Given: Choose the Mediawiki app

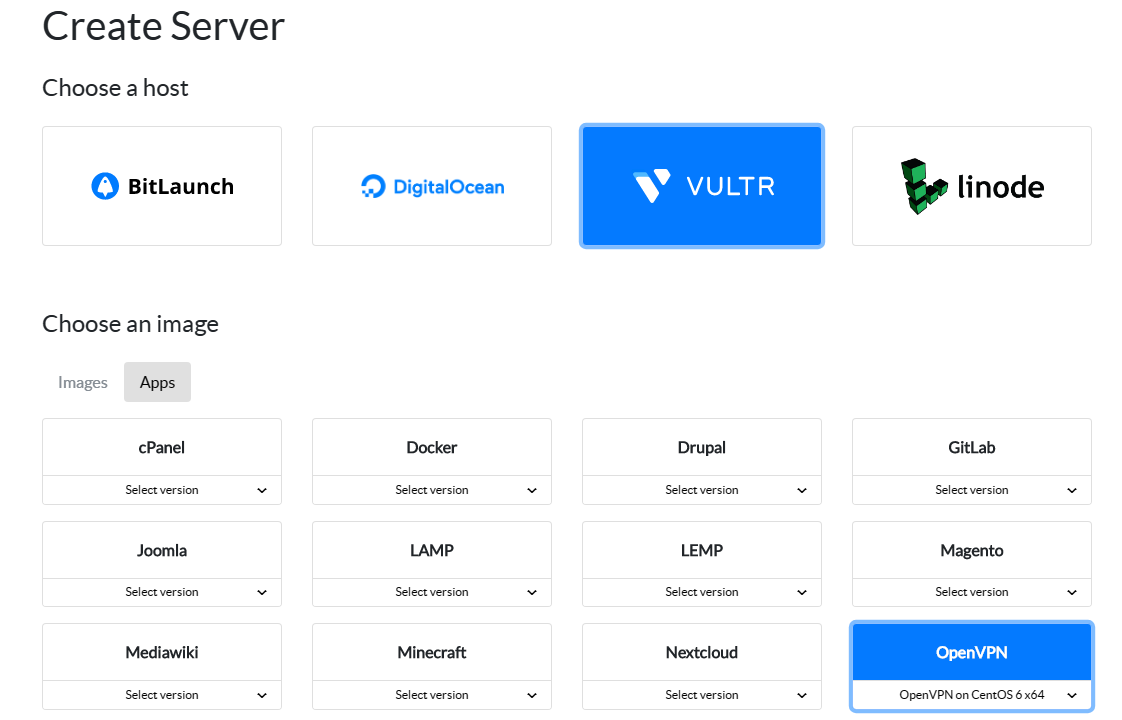Looking at the screenshot, I should [162, 653].
